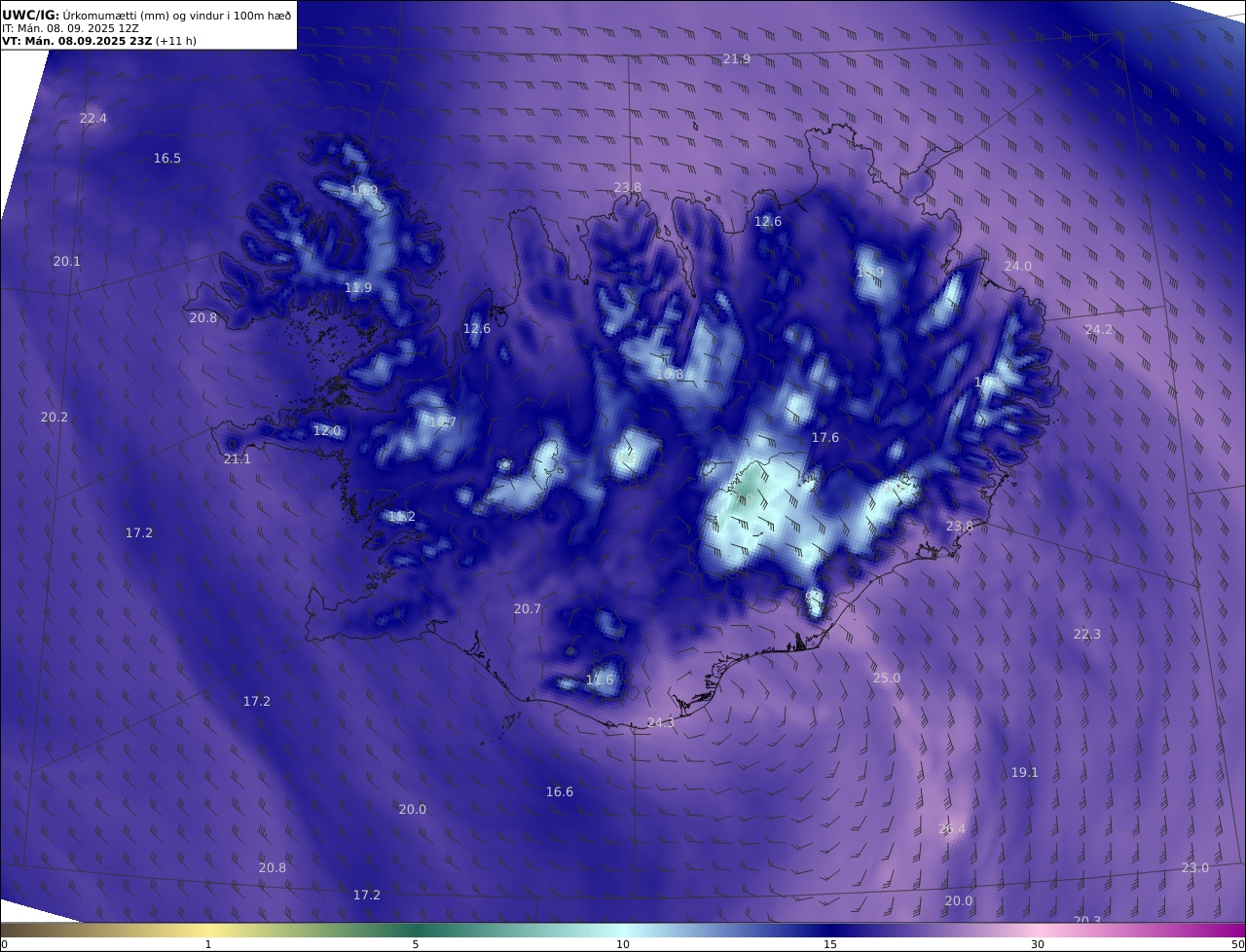
Task: Click the 11.6 value label
Action: coord(600,680)
